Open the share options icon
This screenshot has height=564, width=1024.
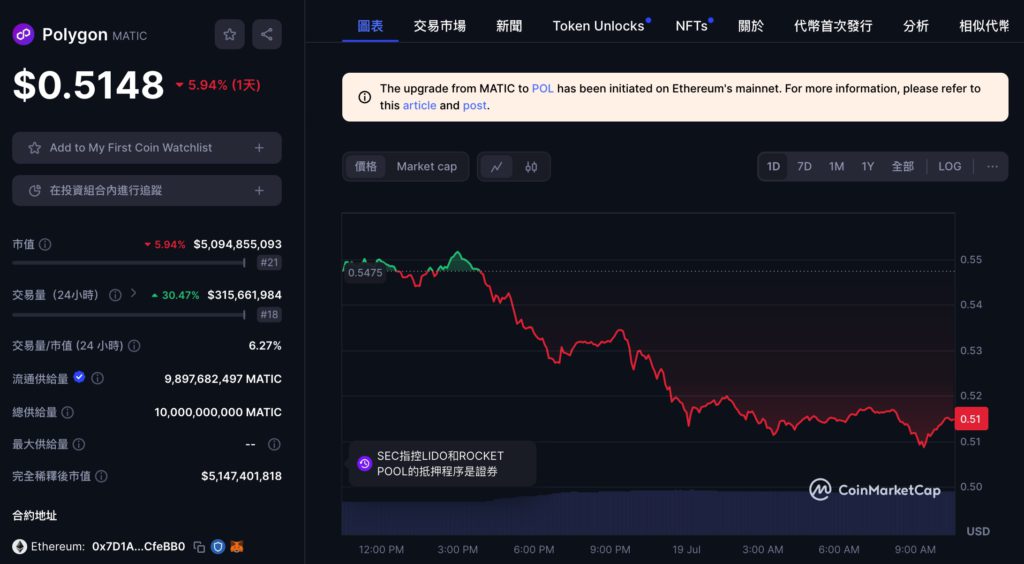(x=266, y=35)
